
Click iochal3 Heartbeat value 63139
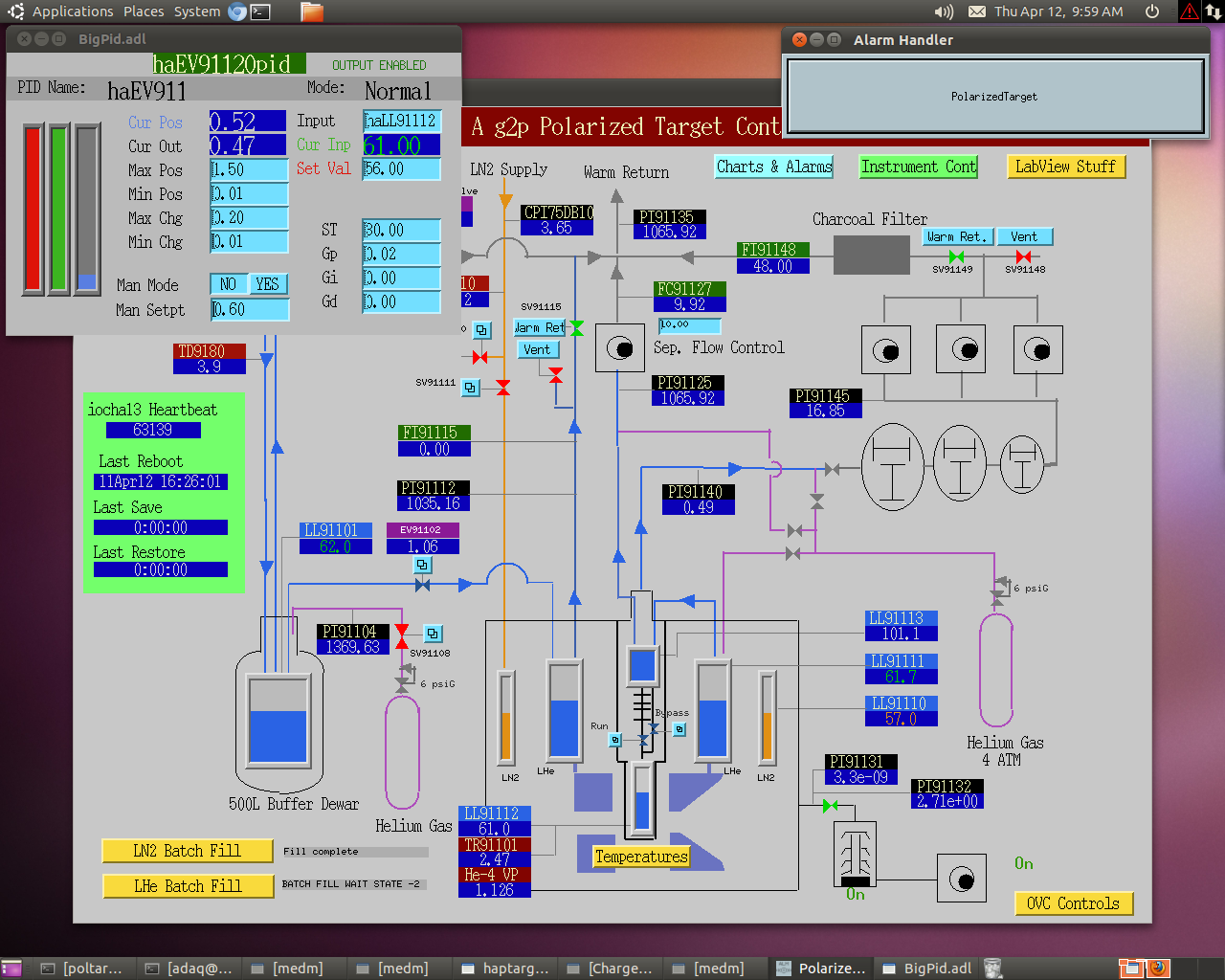click(x=153, y=430)
